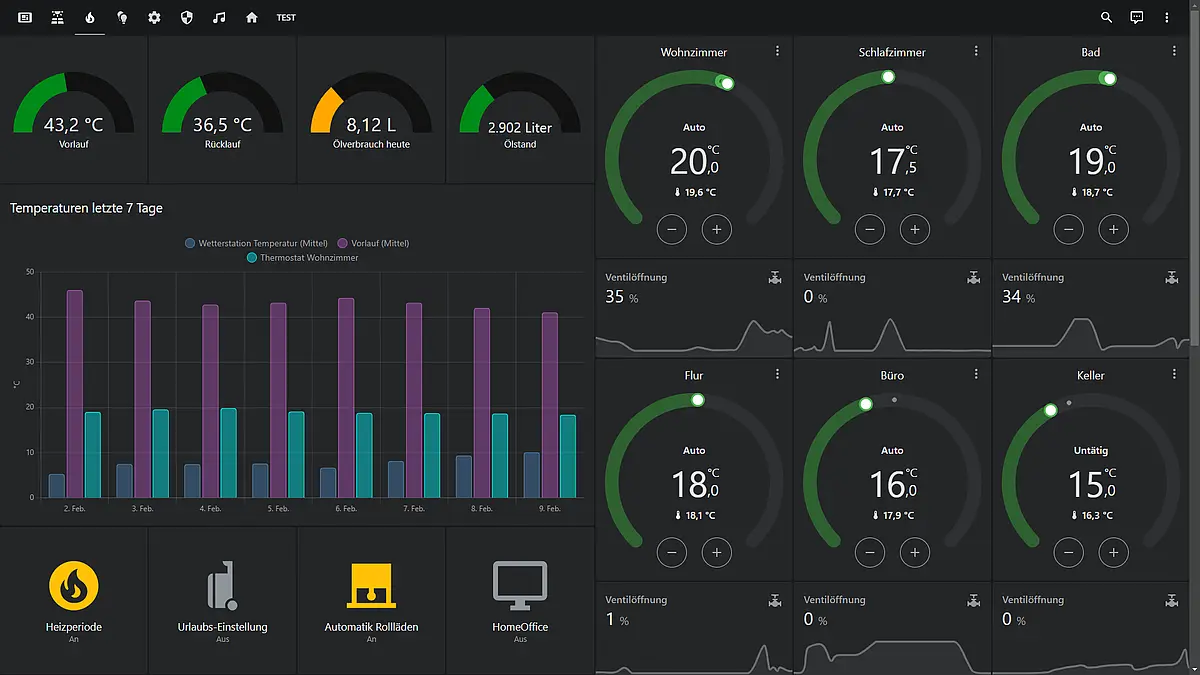The width and height of the screenshot is (1200, 675).
Task: Open the music note tab
Action: tap(219, 17)
